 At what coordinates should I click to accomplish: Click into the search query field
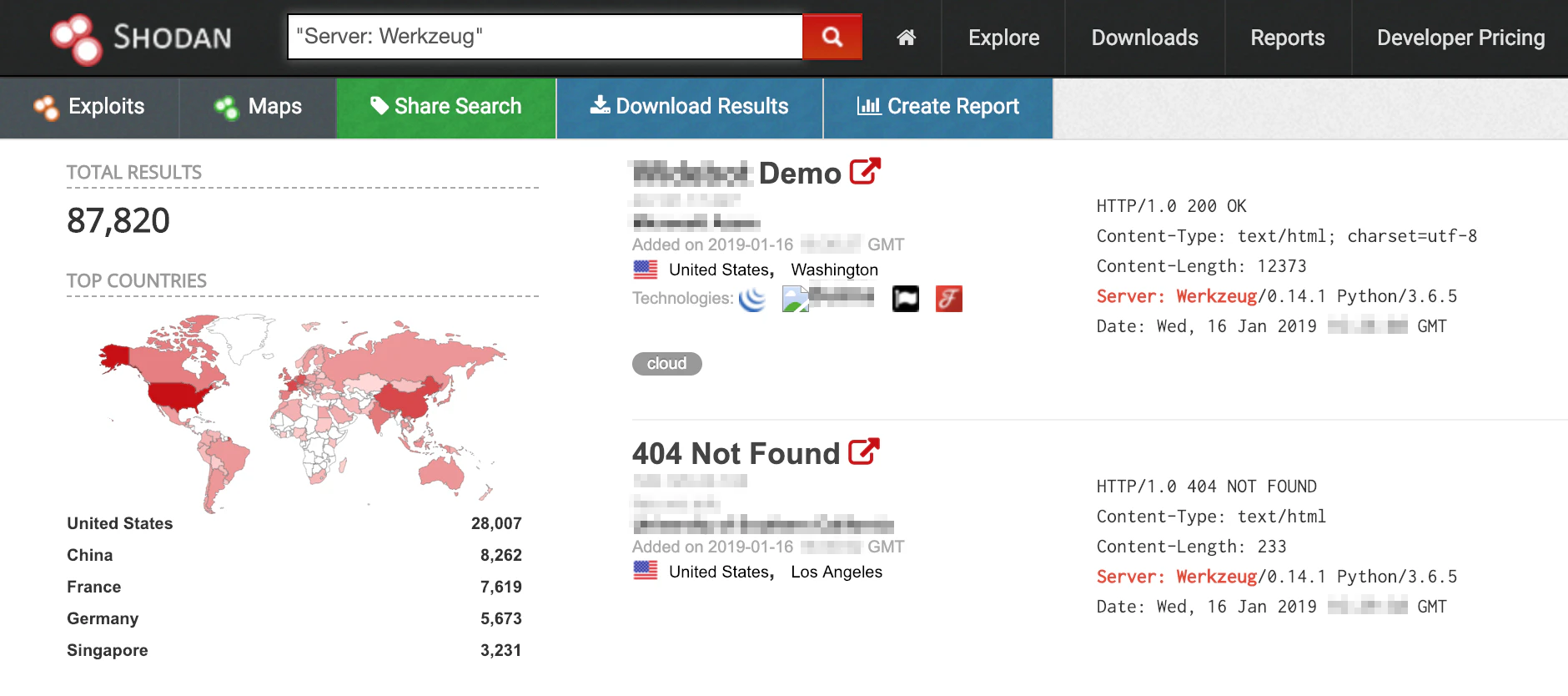(545, 37)
